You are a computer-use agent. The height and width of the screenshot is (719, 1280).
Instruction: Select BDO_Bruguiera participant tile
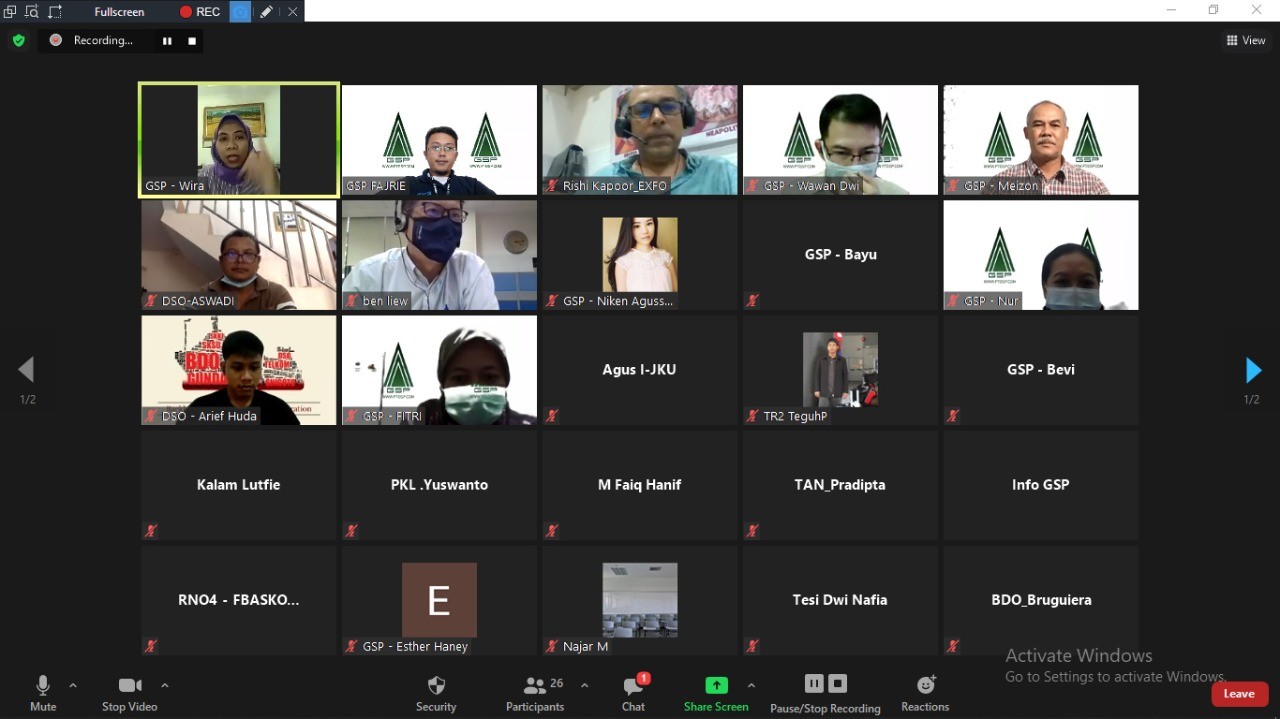[1041, 600]
